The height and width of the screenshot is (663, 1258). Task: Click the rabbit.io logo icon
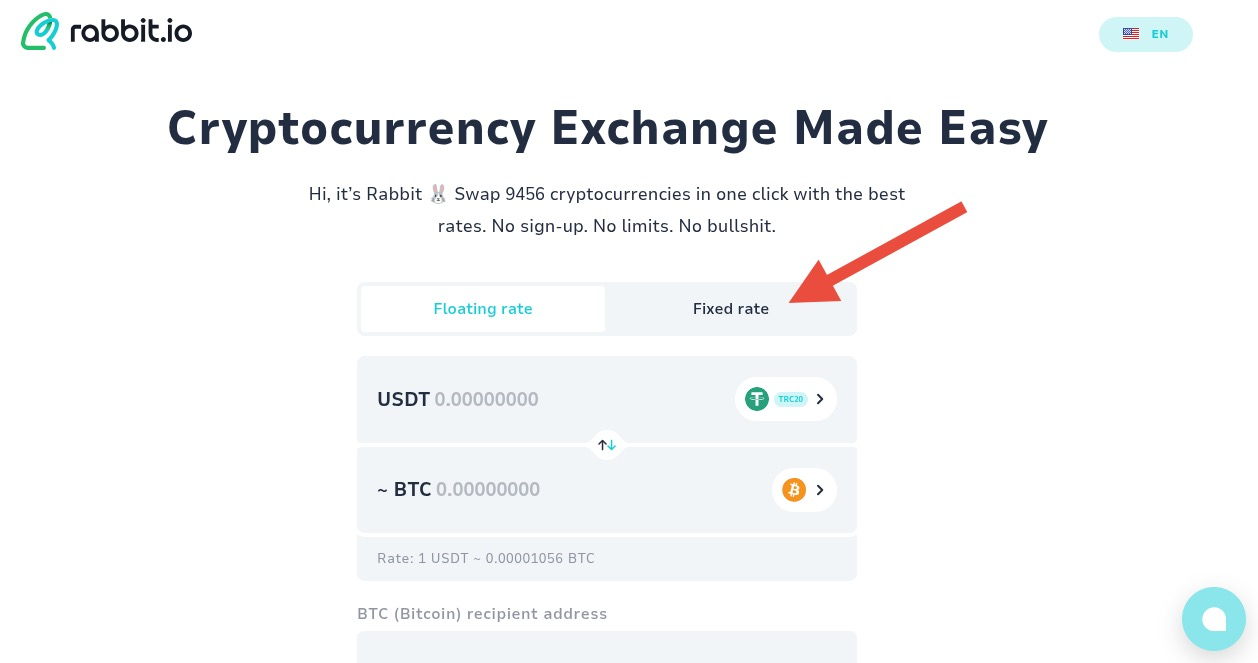coord(40,31)
